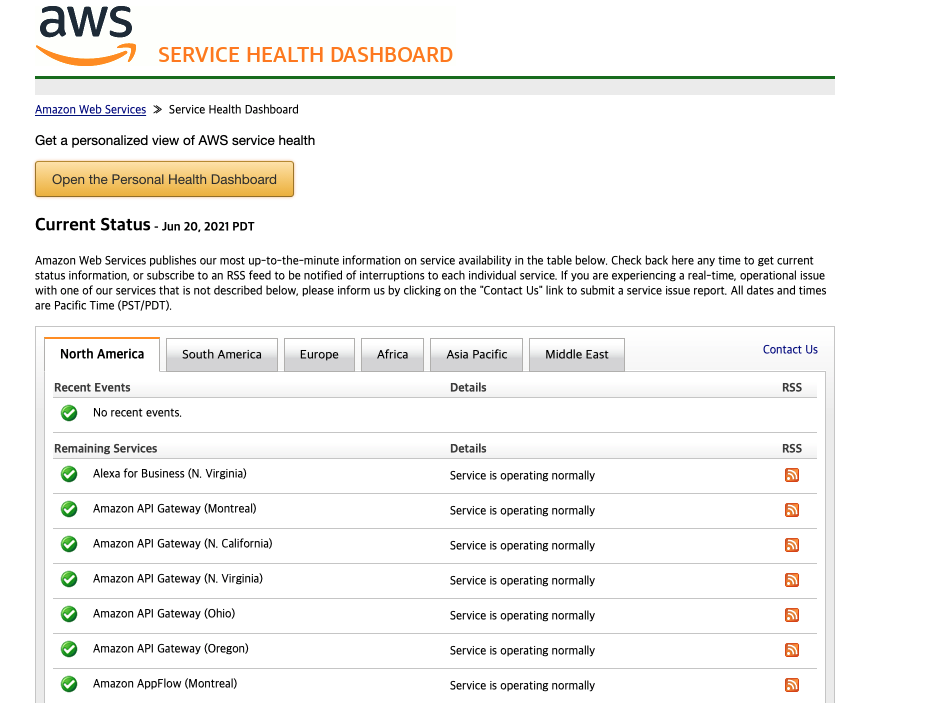Click green check icon beside No recent events
This screenshot has width=936, height=703.
click(69, 413)
